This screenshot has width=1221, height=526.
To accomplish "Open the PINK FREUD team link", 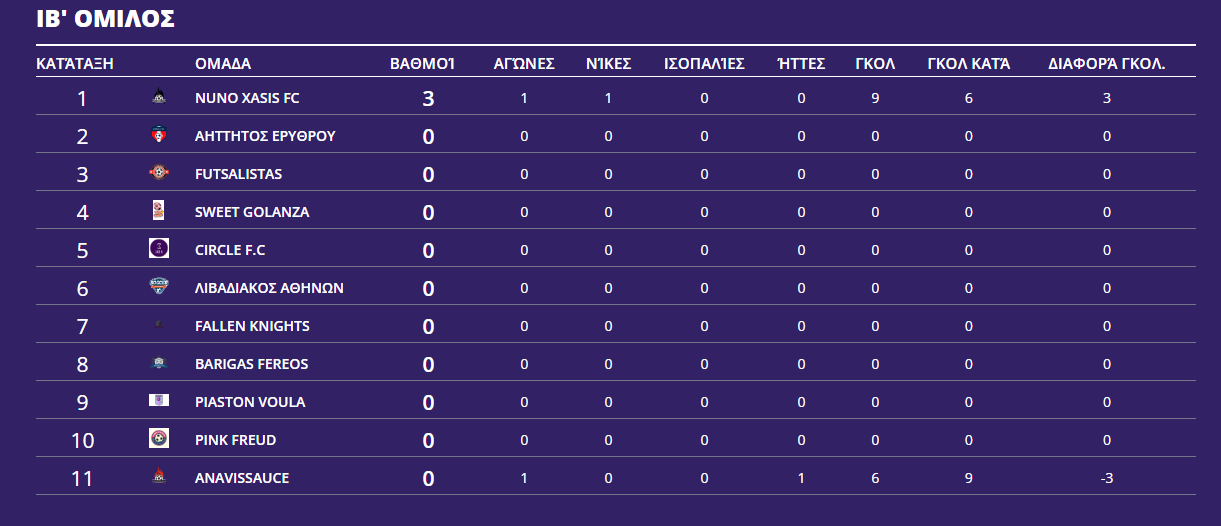I will (x=235, y=440).
